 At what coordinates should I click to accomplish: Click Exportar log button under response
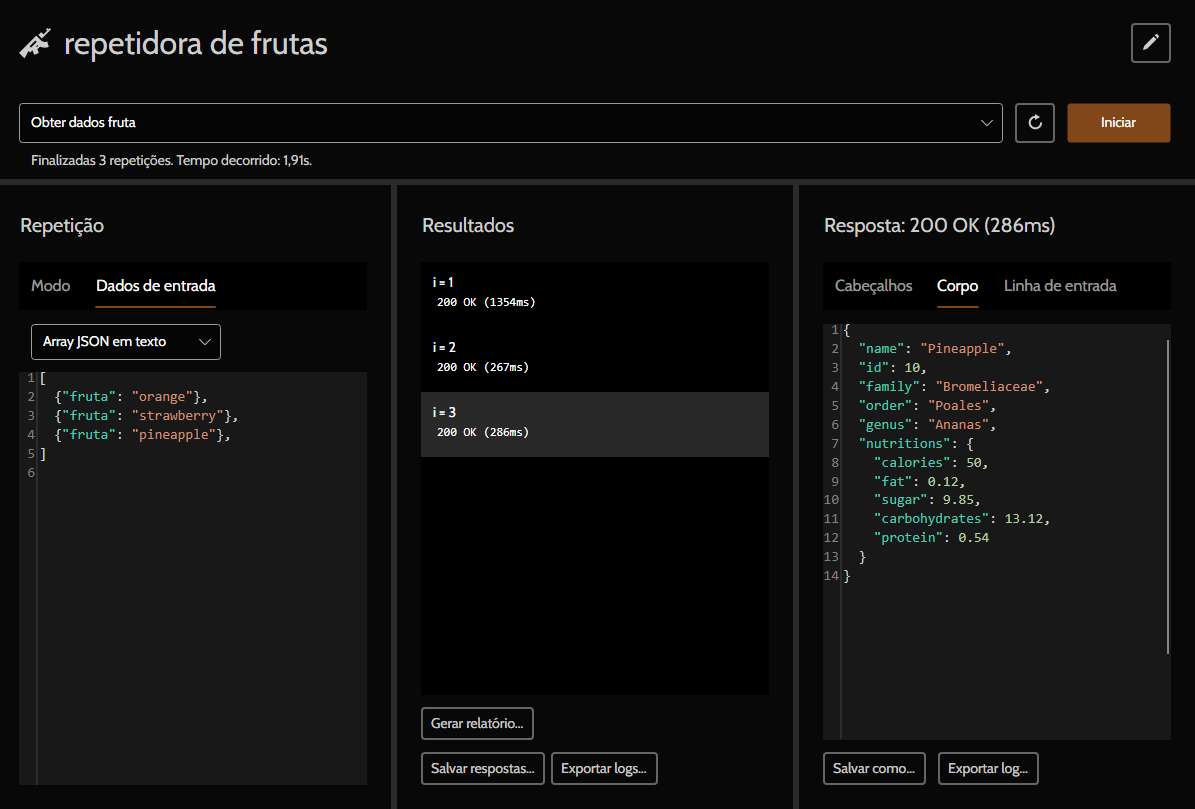(x=988, y=769)
